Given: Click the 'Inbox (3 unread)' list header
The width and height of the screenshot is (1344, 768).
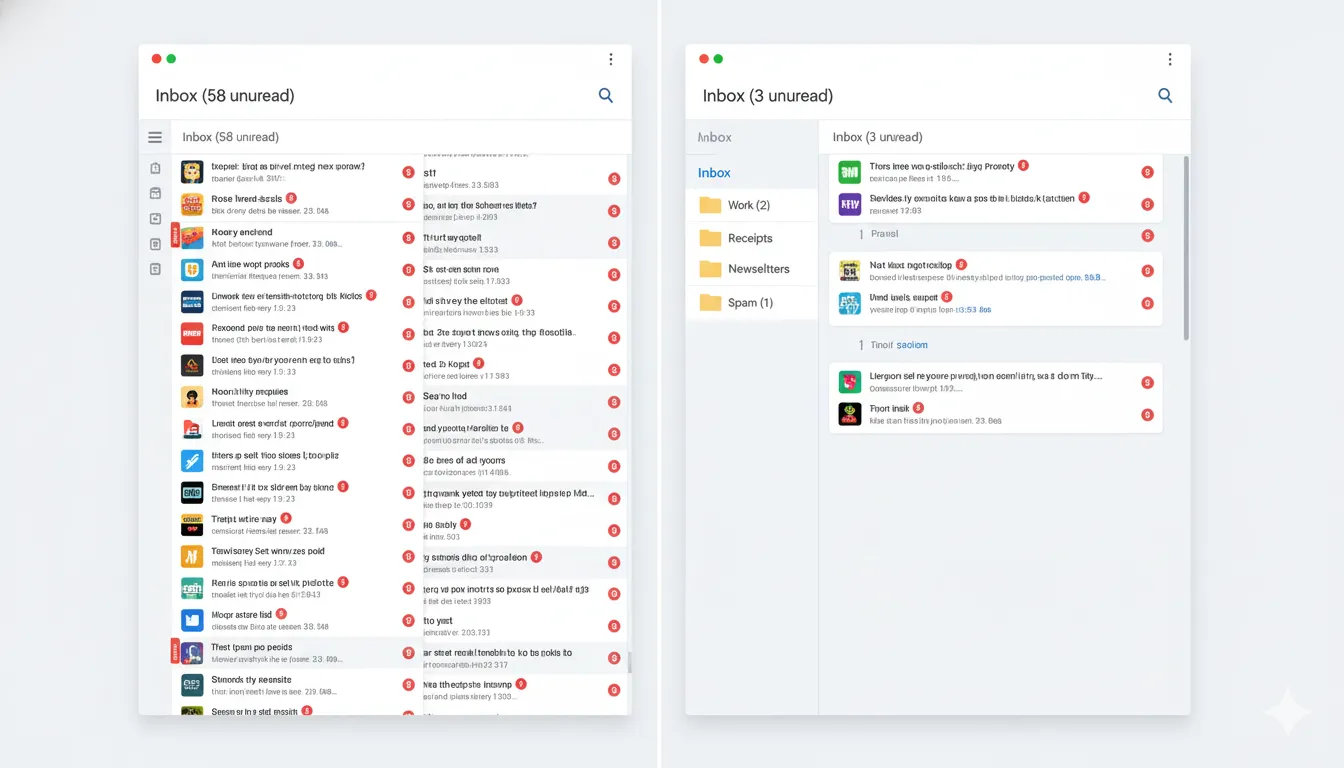Looking at the screenshot, I should point(877,137).
